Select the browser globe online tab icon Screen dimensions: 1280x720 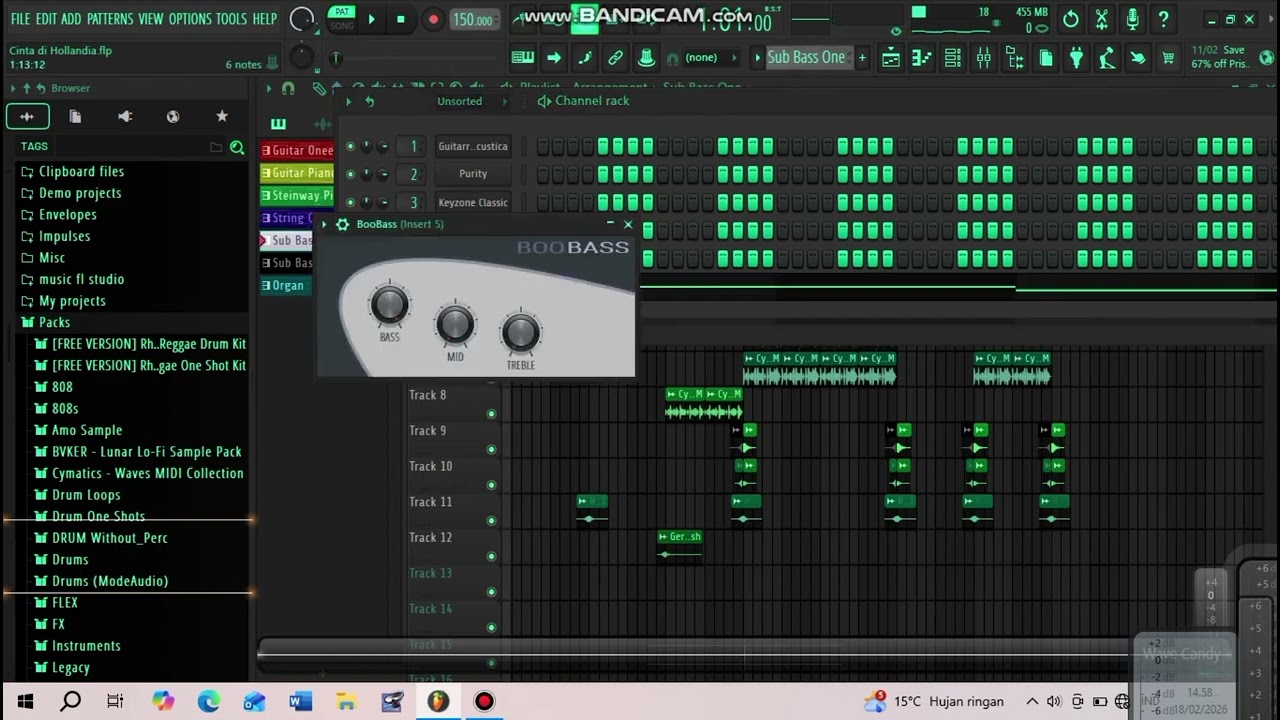(173, 117)
